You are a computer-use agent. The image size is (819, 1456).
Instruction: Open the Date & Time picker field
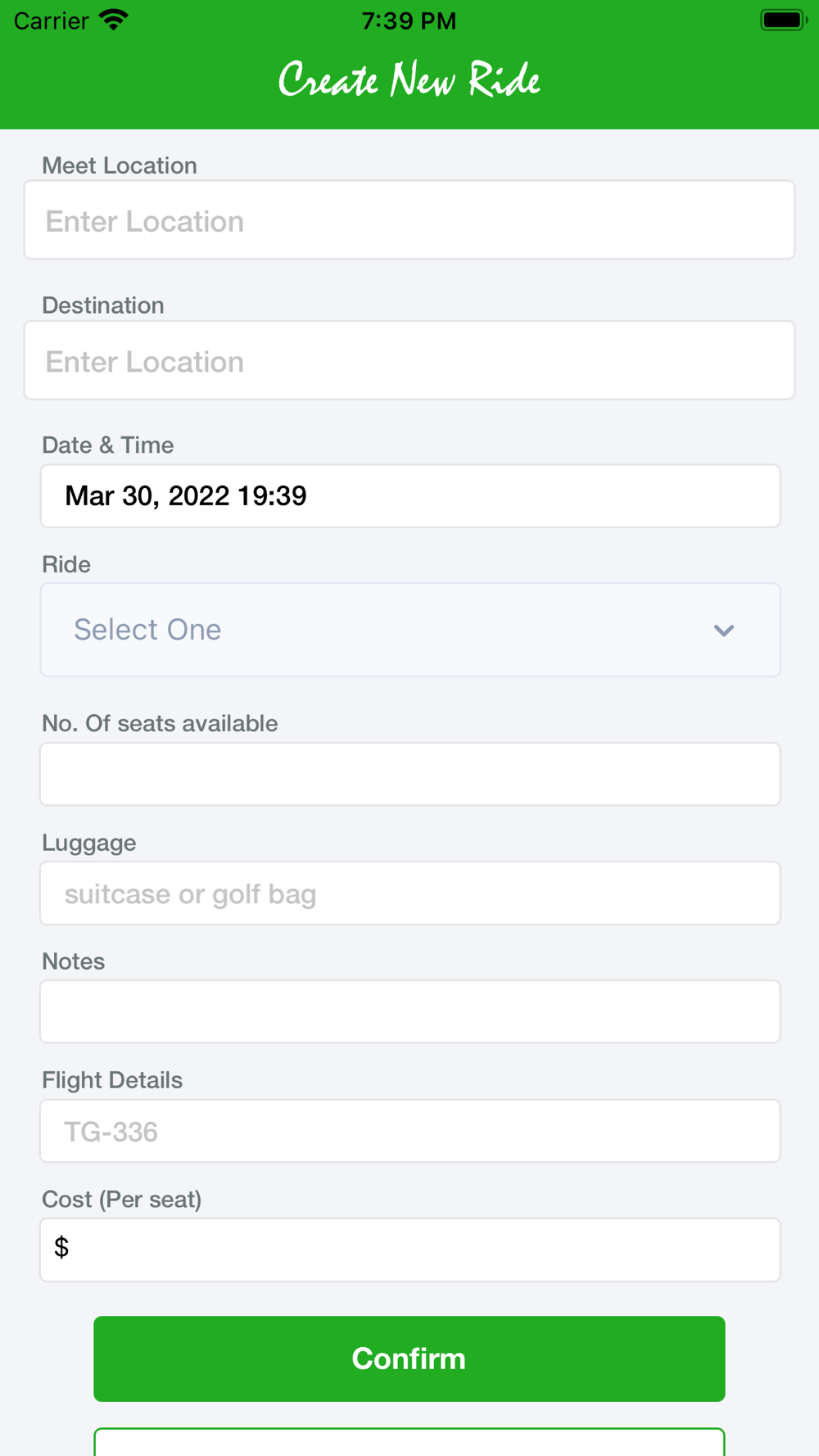point(410,496)
